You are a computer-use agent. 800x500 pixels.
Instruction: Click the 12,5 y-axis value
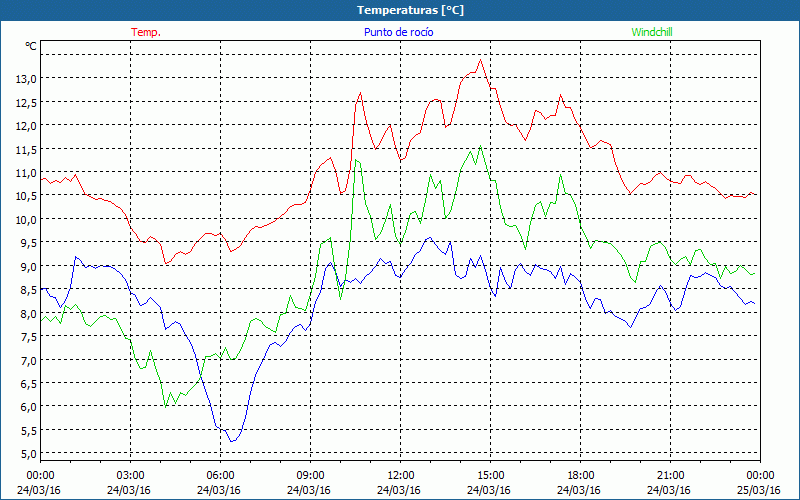(x=28, y=102)
